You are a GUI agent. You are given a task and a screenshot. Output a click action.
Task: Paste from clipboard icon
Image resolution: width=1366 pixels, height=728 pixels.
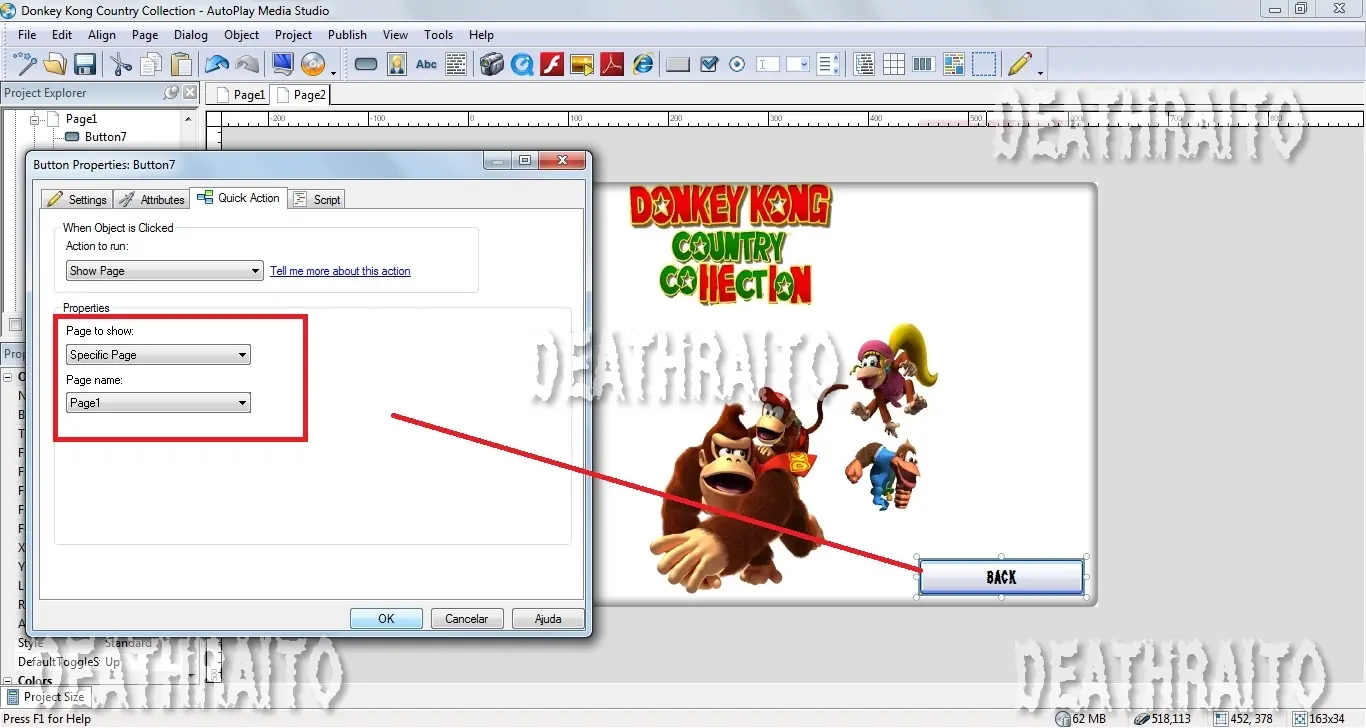[x=181, y=64]
